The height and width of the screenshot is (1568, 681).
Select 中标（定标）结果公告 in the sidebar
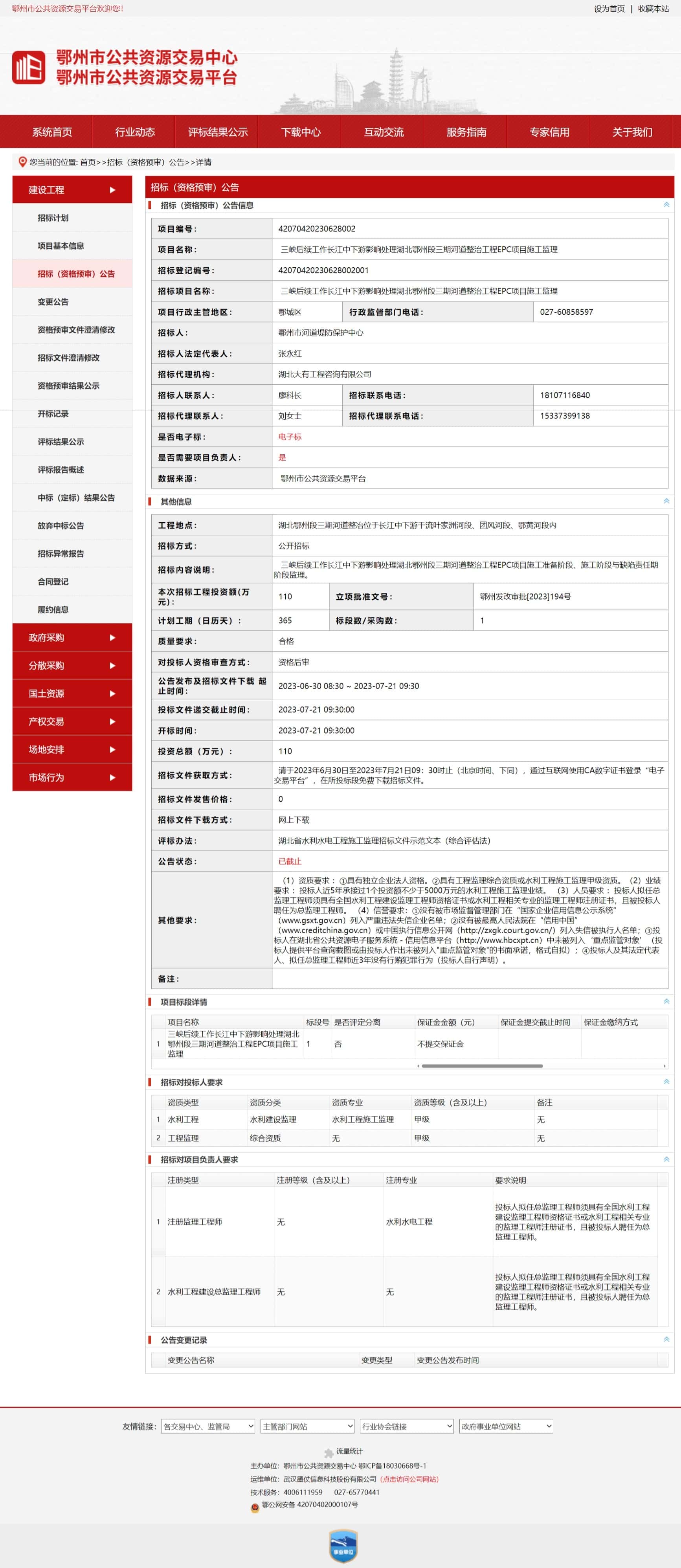[76, 497]
